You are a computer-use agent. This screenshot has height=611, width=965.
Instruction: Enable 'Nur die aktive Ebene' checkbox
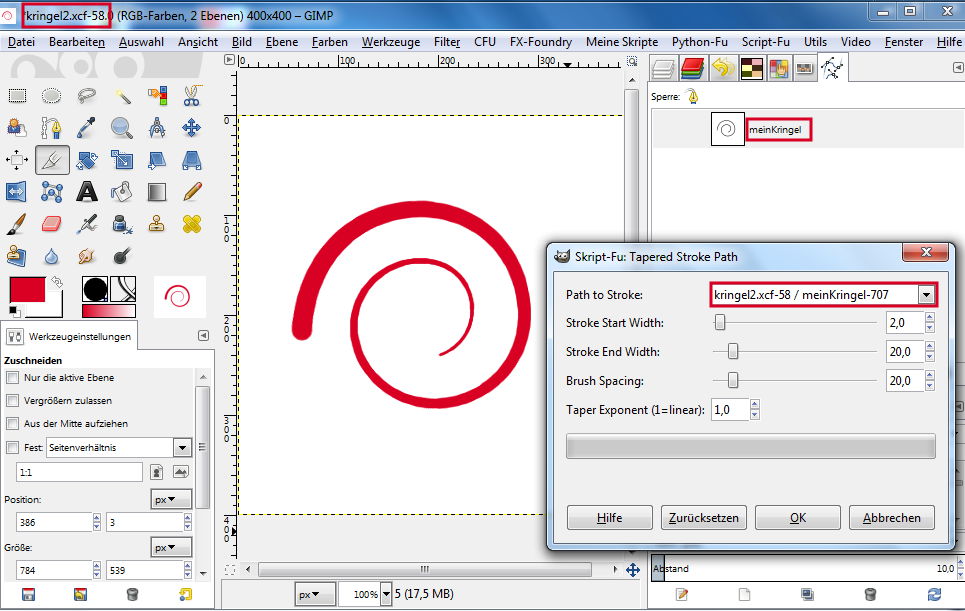pos(13,378)
